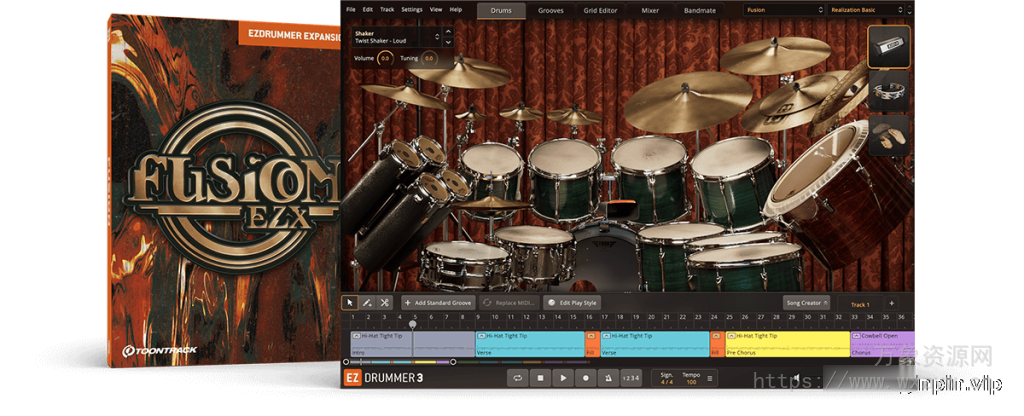This screenshot has width=1024, height=416.
Task: Adjust the Volume knob
Action: pyautogui.click(x=385, y=58)
